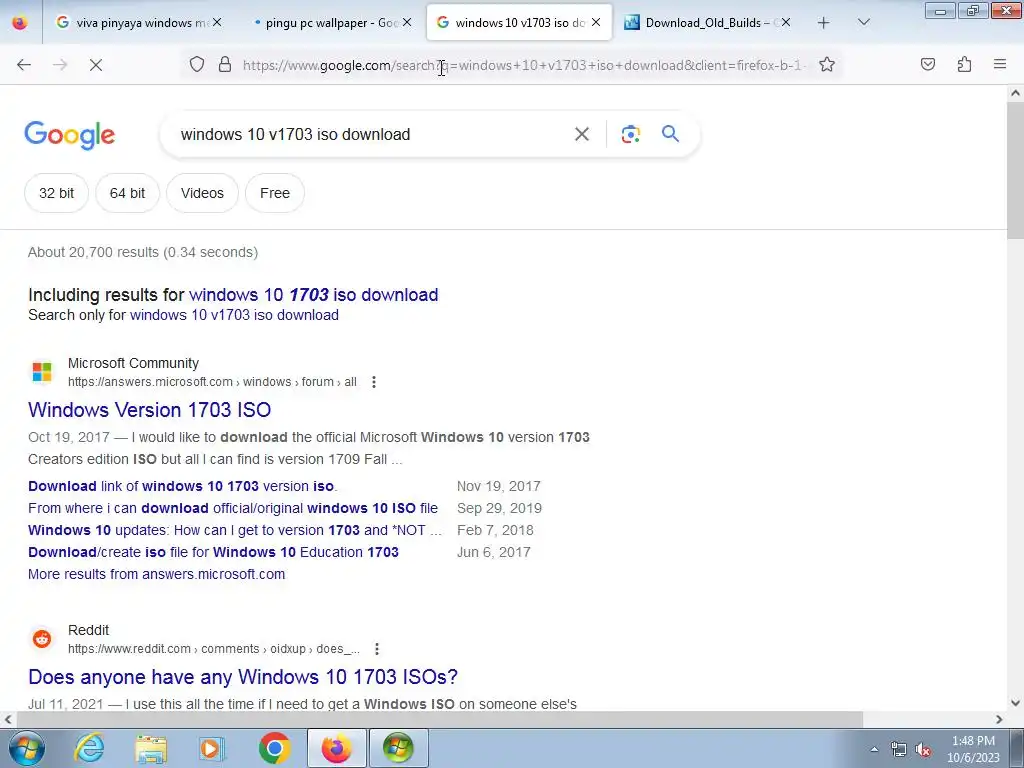Open Firefox View pinned icon
The image size is (1024, 768).
pyautogui.click(x=20, y=23)
